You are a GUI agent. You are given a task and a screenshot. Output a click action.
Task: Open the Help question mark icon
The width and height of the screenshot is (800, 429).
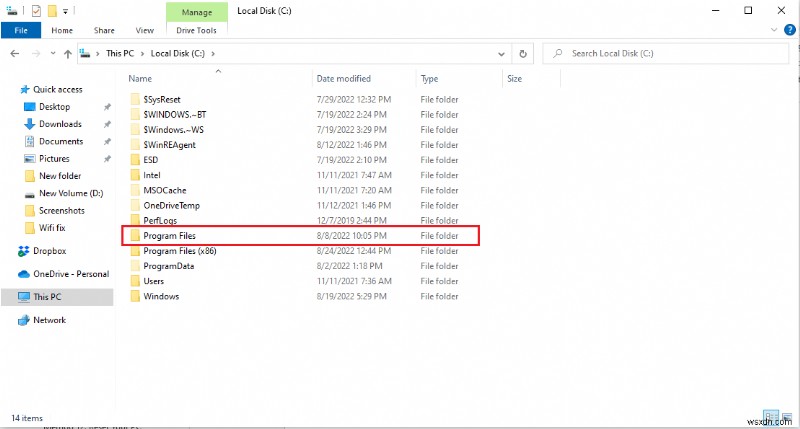click(x=789, y=30)
